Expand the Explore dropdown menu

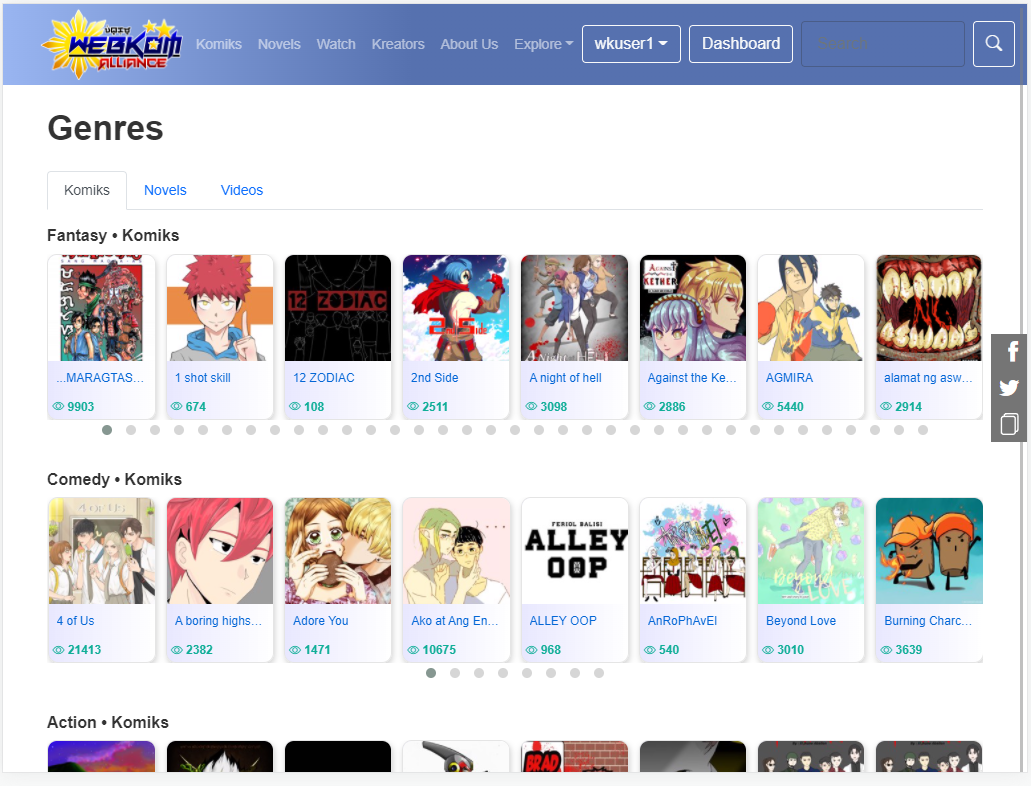[x=543, y=44]
